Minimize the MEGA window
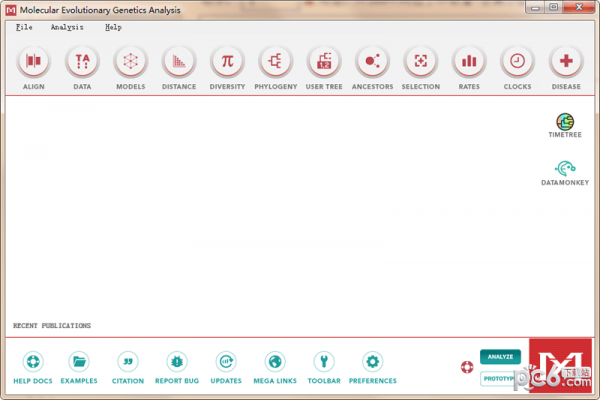 535,8
